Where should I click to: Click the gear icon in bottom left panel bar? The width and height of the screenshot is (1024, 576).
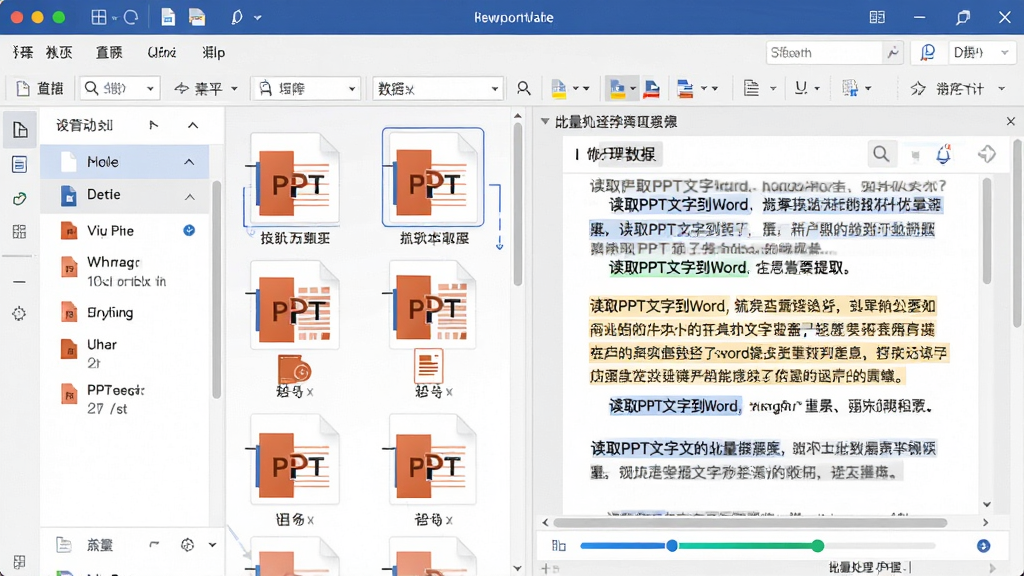[x=187, y=545]
